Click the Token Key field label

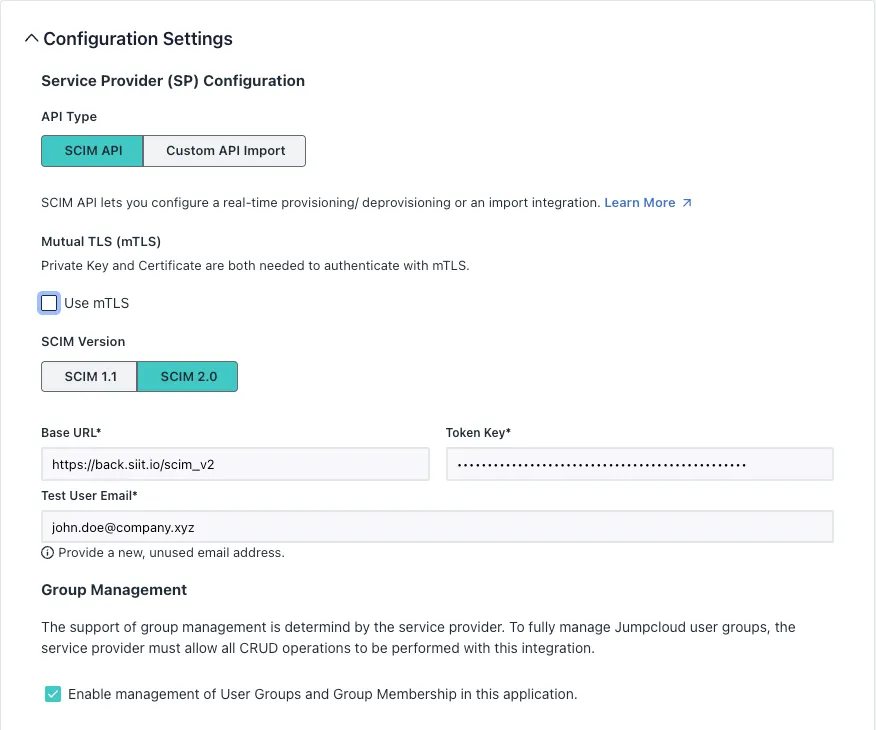tap(478, 433)
